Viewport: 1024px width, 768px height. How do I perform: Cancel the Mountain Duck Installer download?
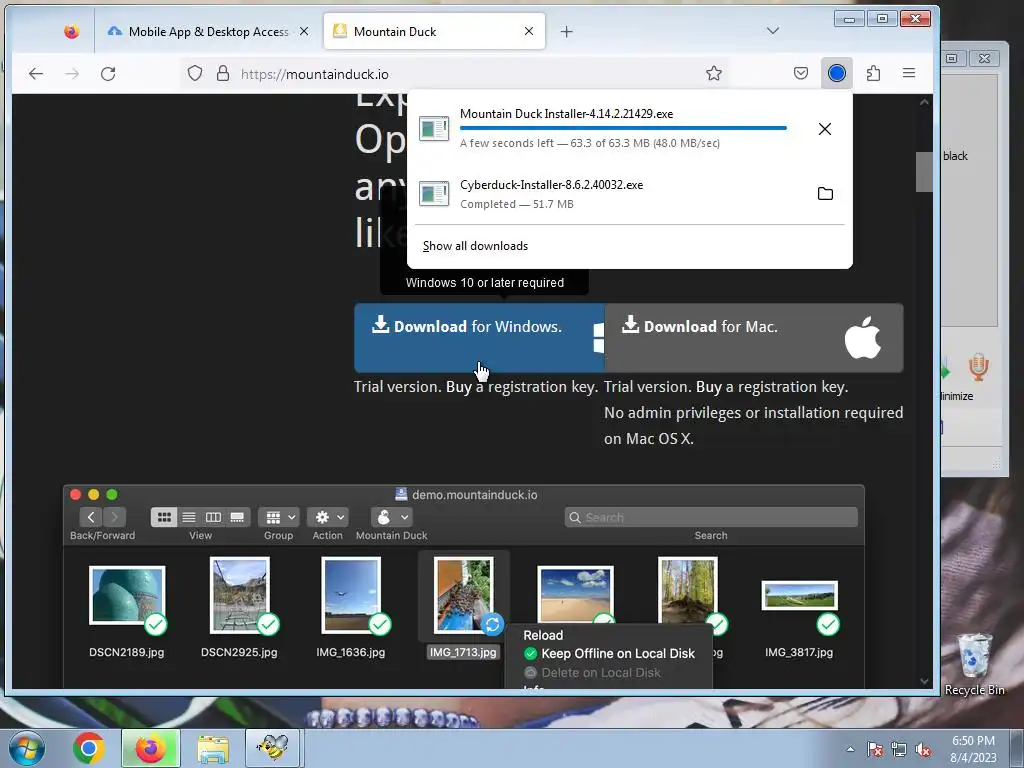[x=825, y=129]
